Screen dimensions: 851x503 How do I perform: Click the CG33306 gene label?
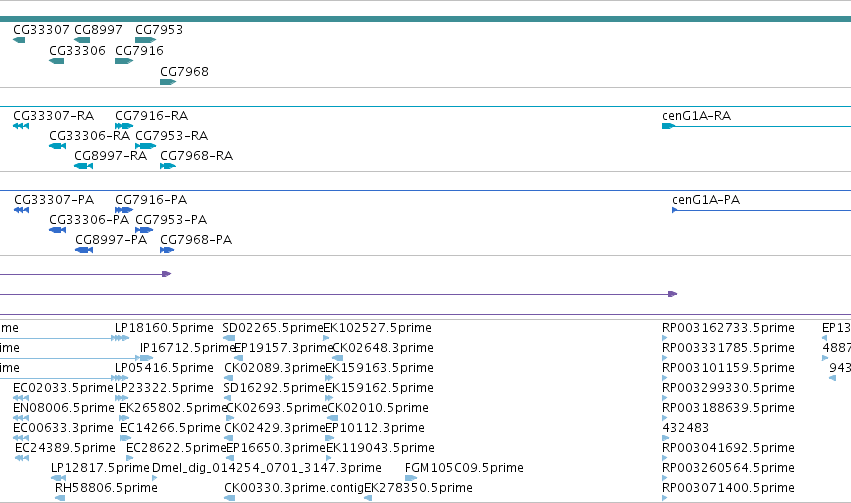pos(77,50)
